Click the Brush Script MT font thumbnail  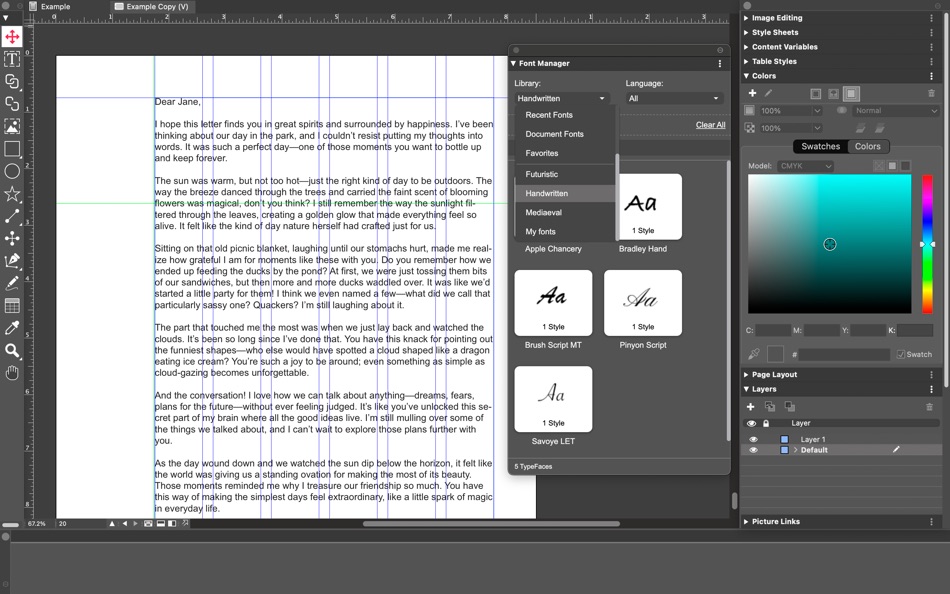click(553, 303)
